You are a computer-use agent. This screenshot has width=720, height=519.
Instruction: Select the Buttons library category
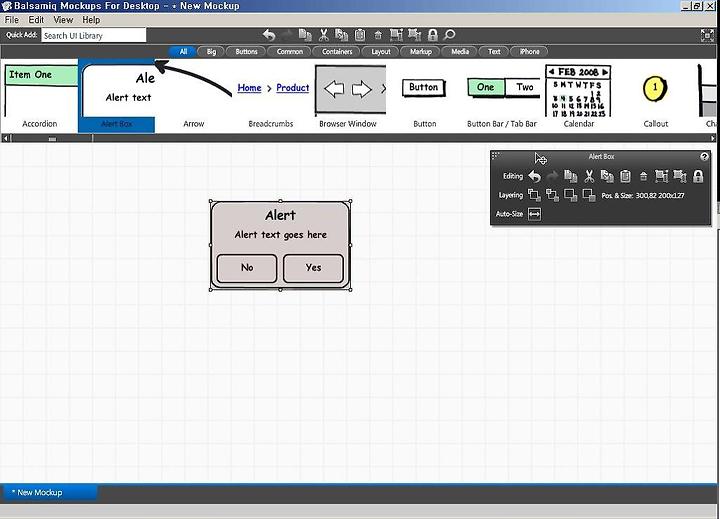tap(246, 51)
